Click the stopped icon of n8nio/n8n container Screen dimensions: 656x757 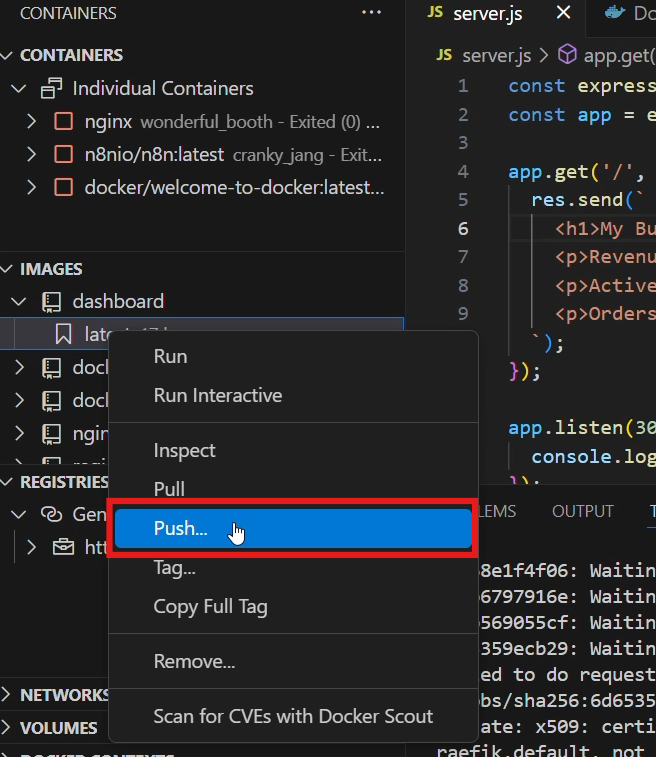click(x=64, y=154)
